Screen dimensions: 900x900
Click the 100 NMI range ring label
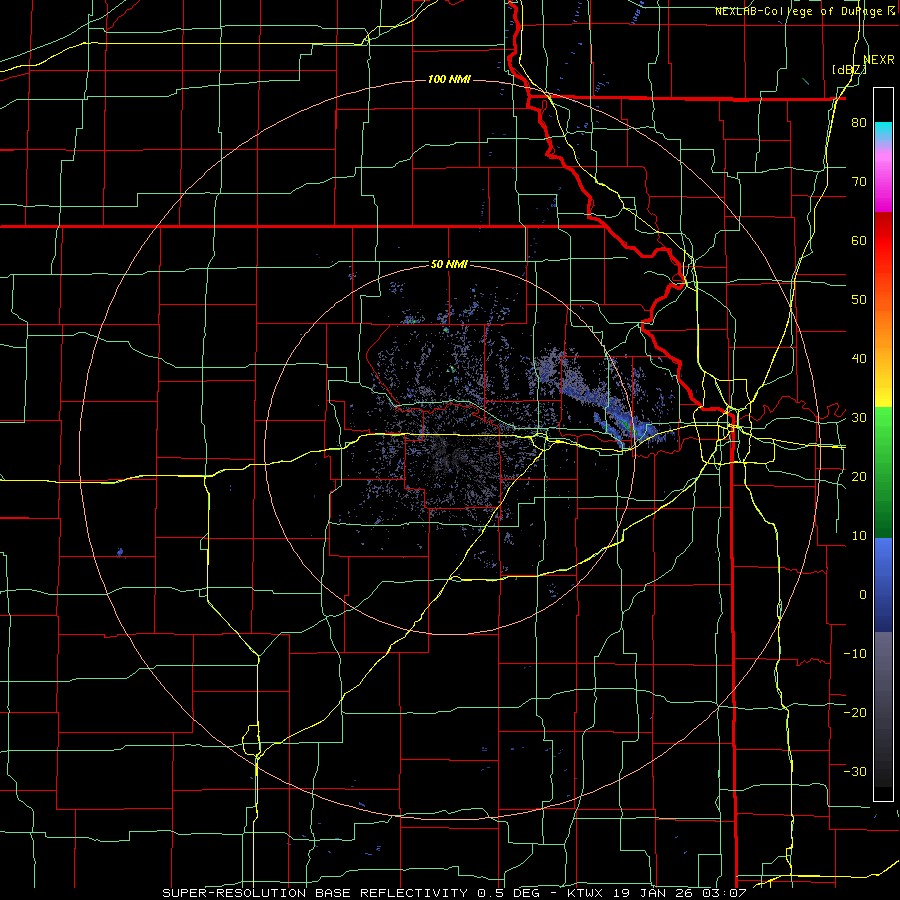449,79
